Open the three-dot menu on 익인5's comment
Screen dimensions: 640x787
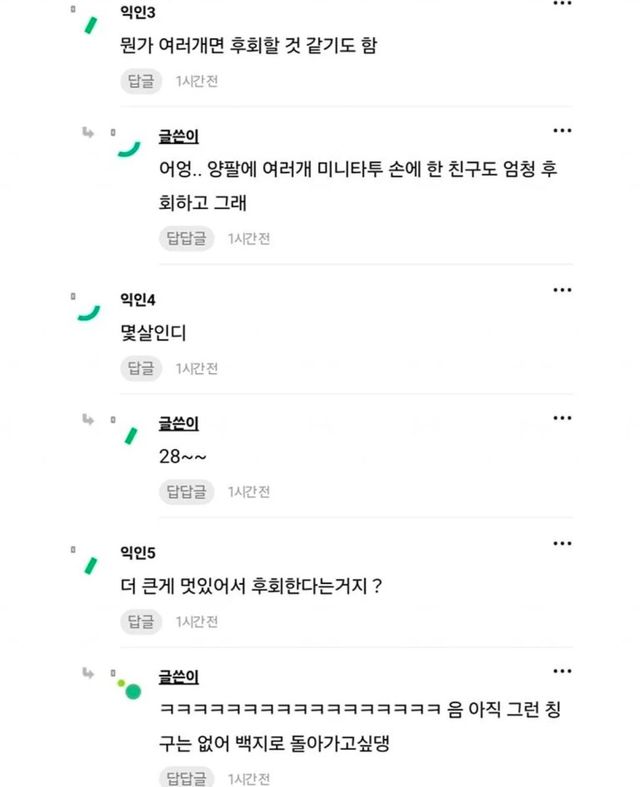pos(562,543)
